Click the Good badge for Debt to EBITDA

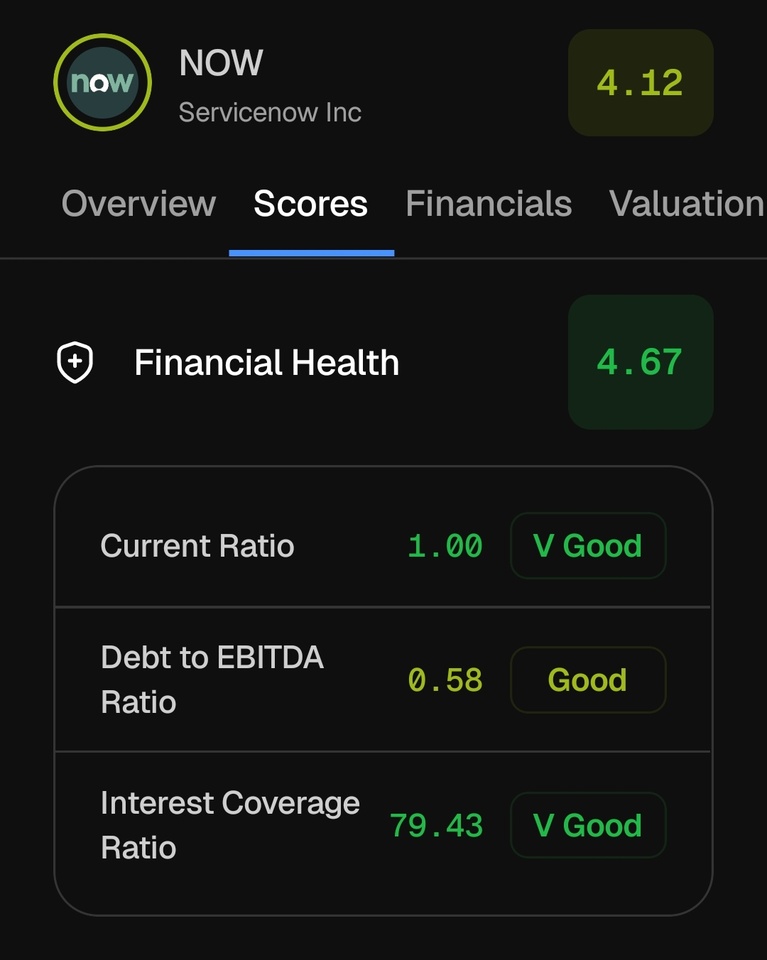click(x=588, y=680)
